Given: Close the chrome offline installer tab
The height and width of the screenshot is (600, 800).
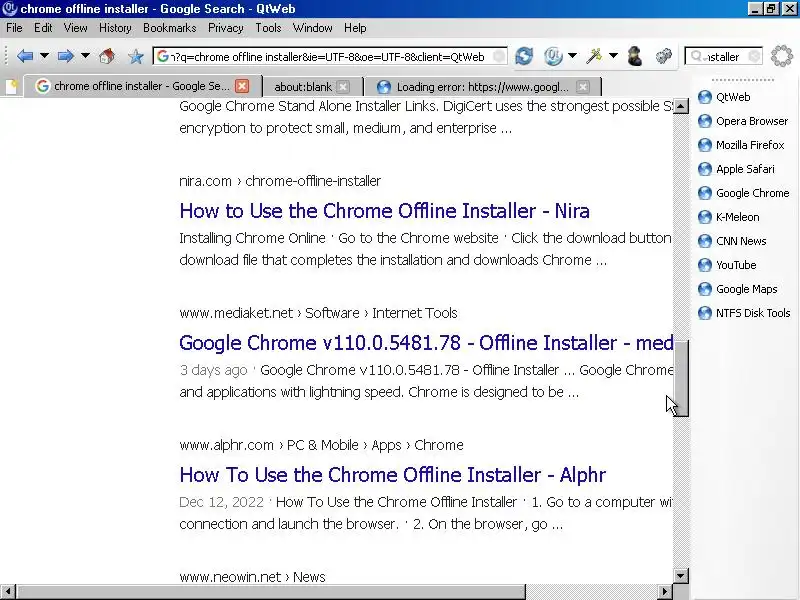Looking at the screenshot, I should [242, 86].
